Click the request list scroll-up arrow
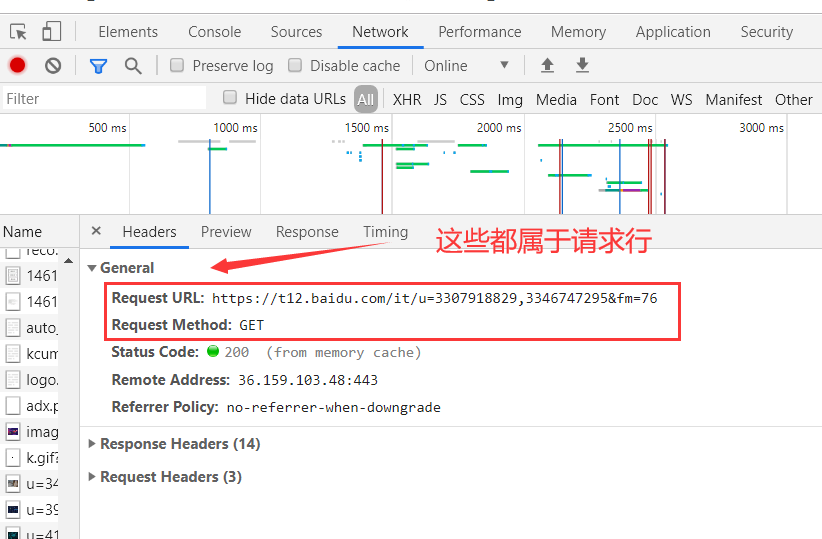This screenshot has width=822, height=539. point(69,261)
